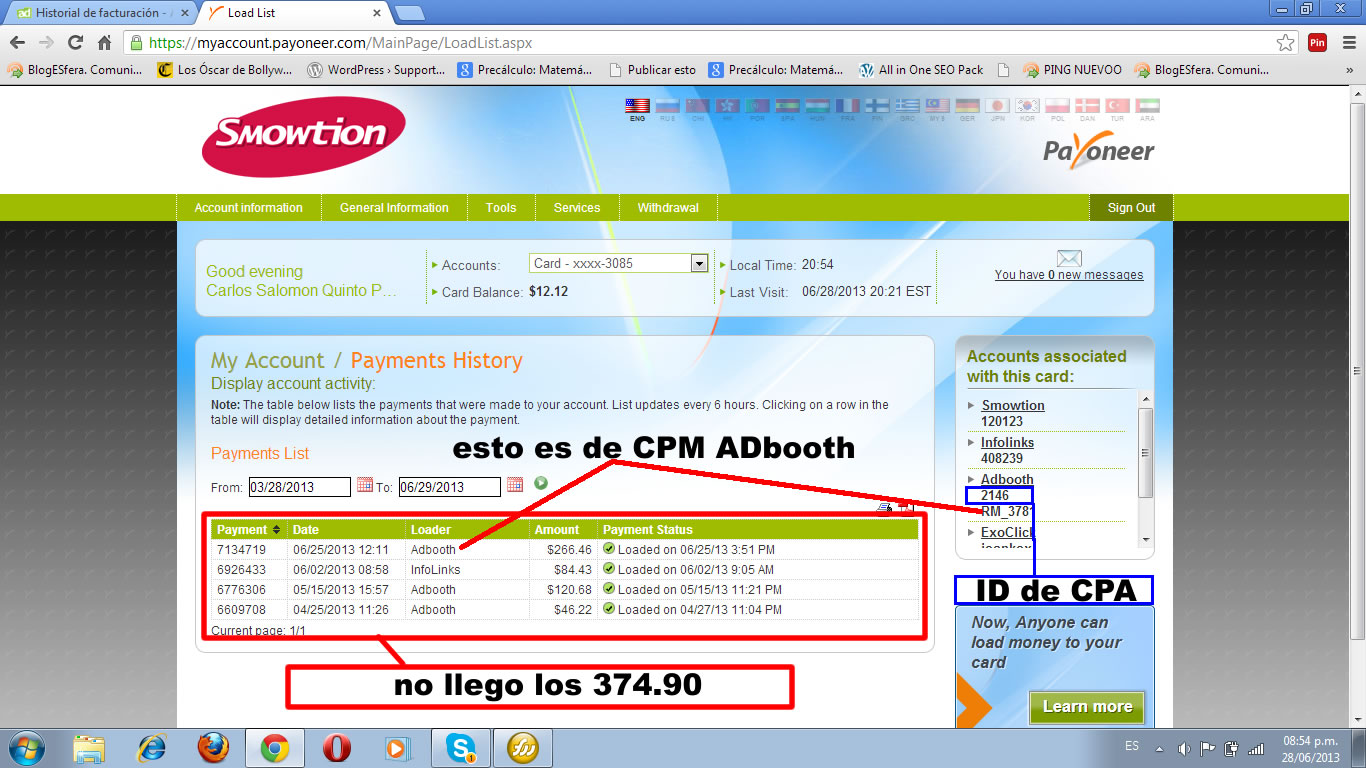Expand the Infolinks account arrow
1366x768 pixels.
(x=972, y=443)
